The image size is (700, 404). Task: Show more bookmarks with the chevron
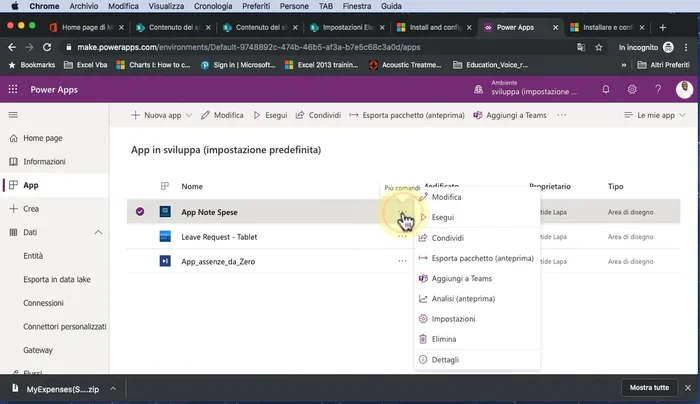624,65
